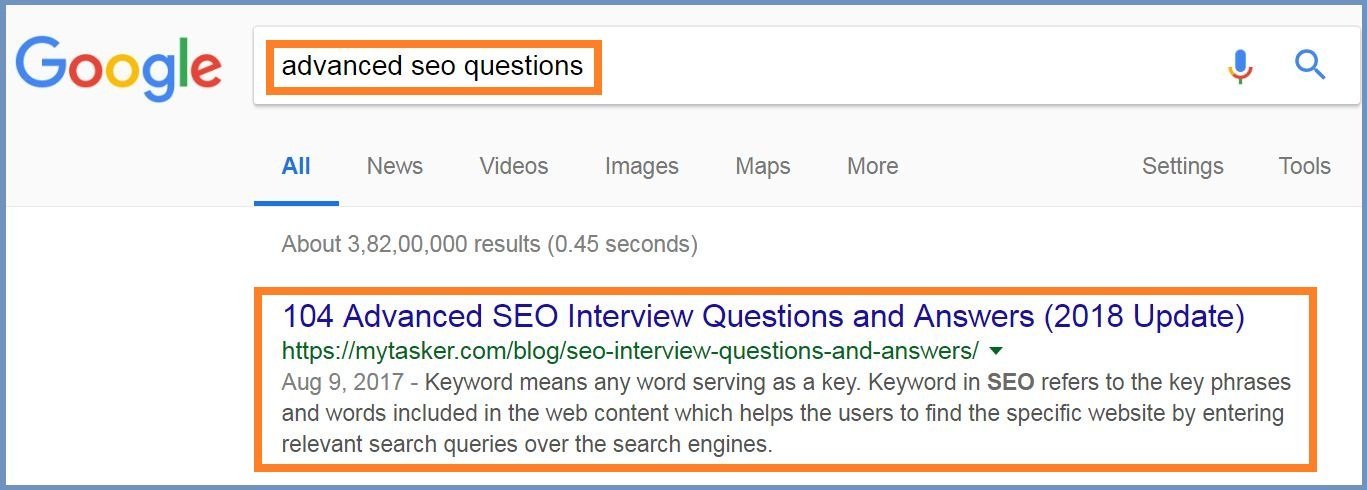The height and width of the screenshot is (490, 1367).
Task: Click the 'advanced seo questions' query text
Action: coord(432,67)
